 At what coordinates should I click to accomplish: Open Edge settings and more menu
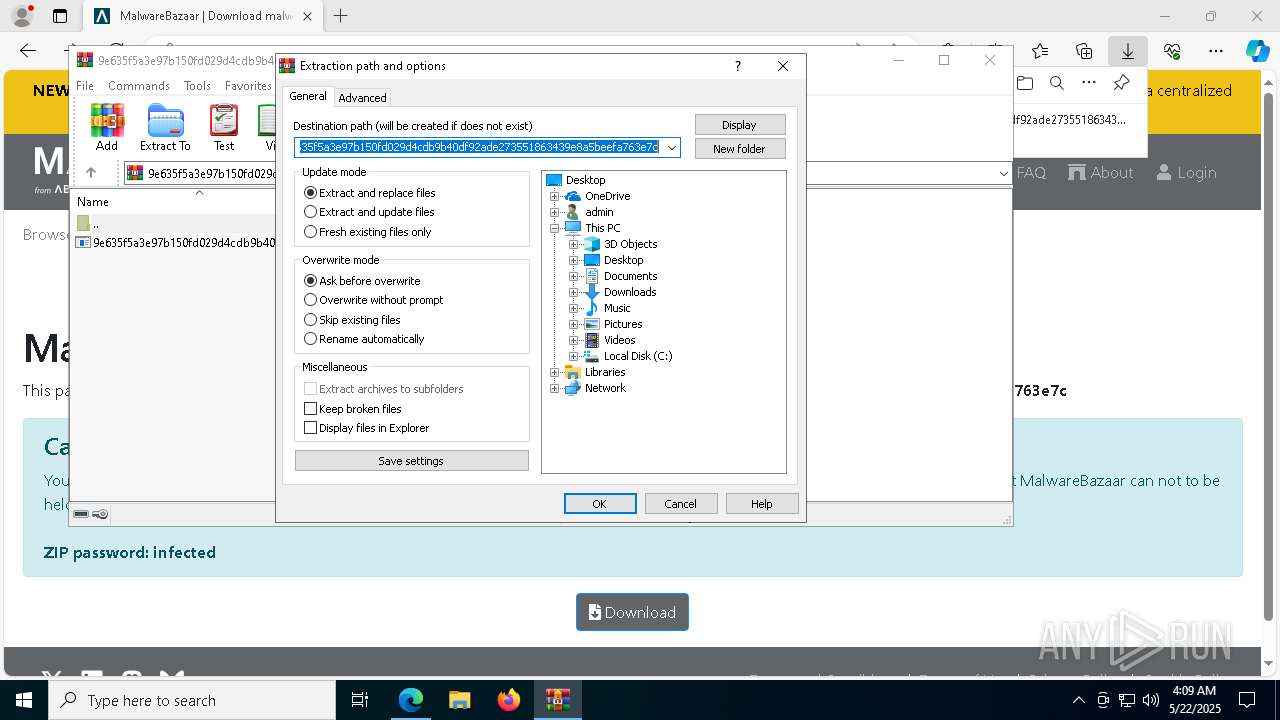pyautogui.click(x=1215, y=51)
